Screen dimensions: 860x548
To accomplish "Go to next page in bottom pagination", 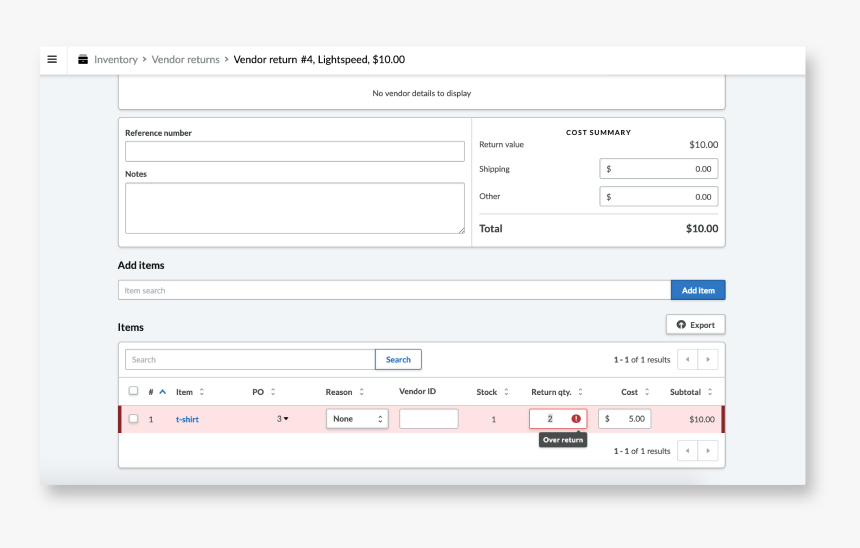I will 708,451.
